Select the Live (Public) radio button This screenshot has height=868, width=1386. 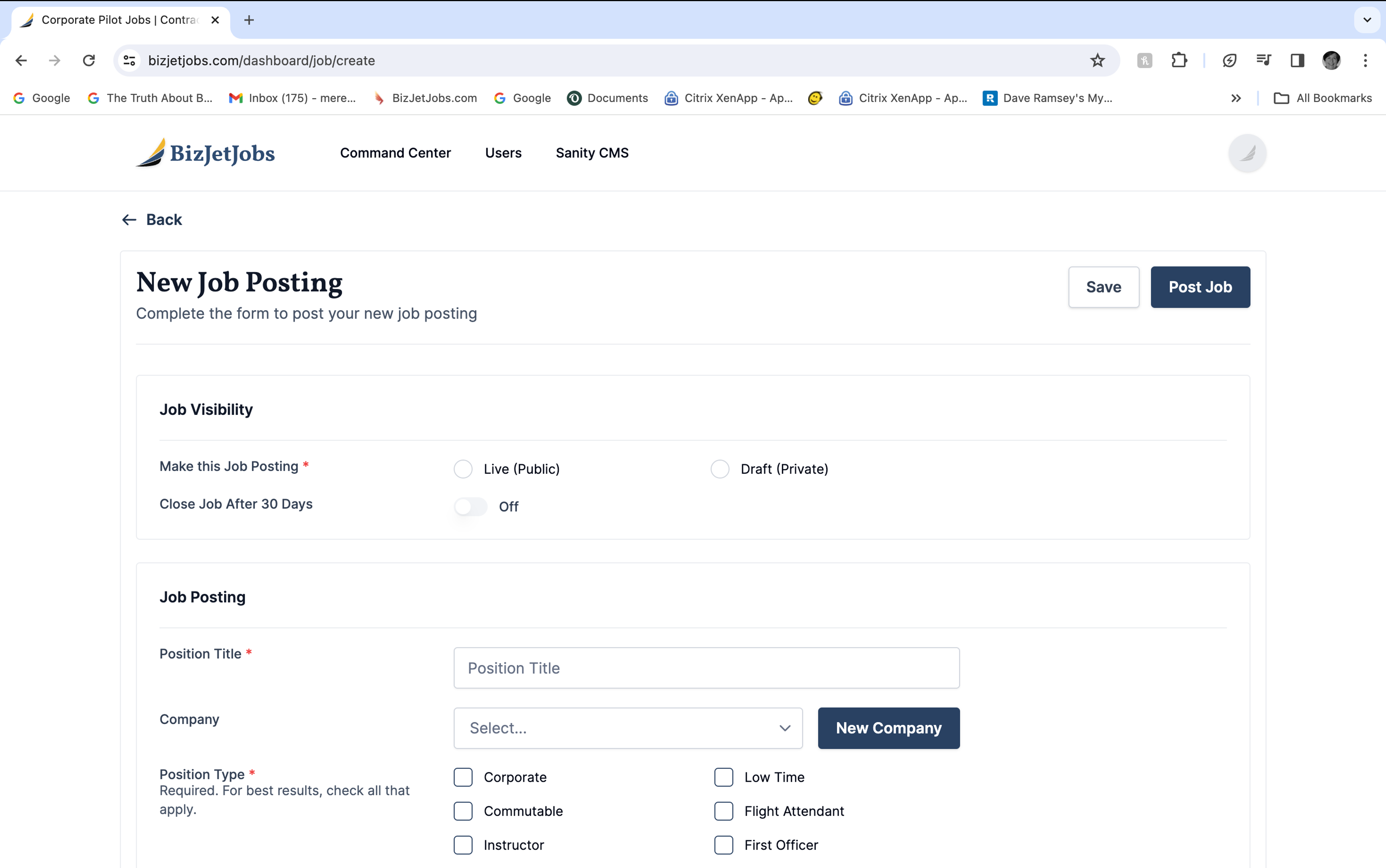click(463, 469)
